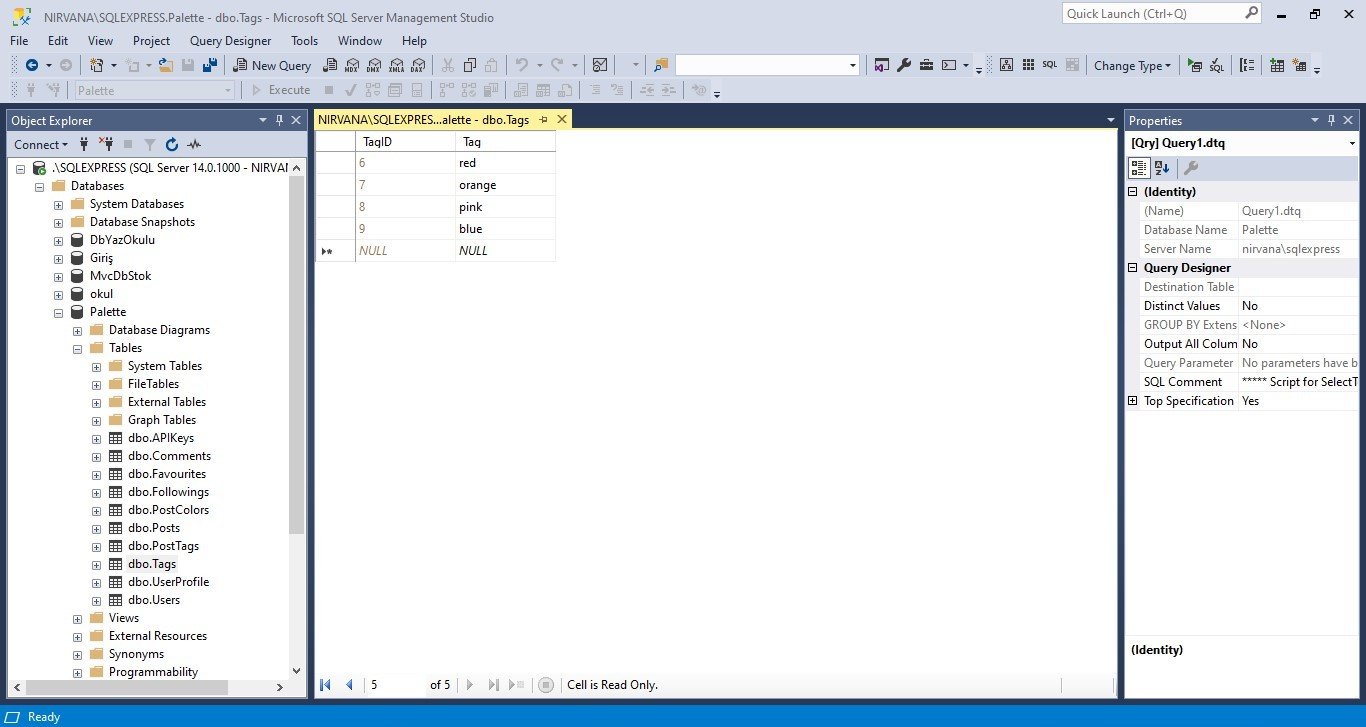
Task: Switch Properties to Alphabetical sort
Action: click(x=1162, y=168)
